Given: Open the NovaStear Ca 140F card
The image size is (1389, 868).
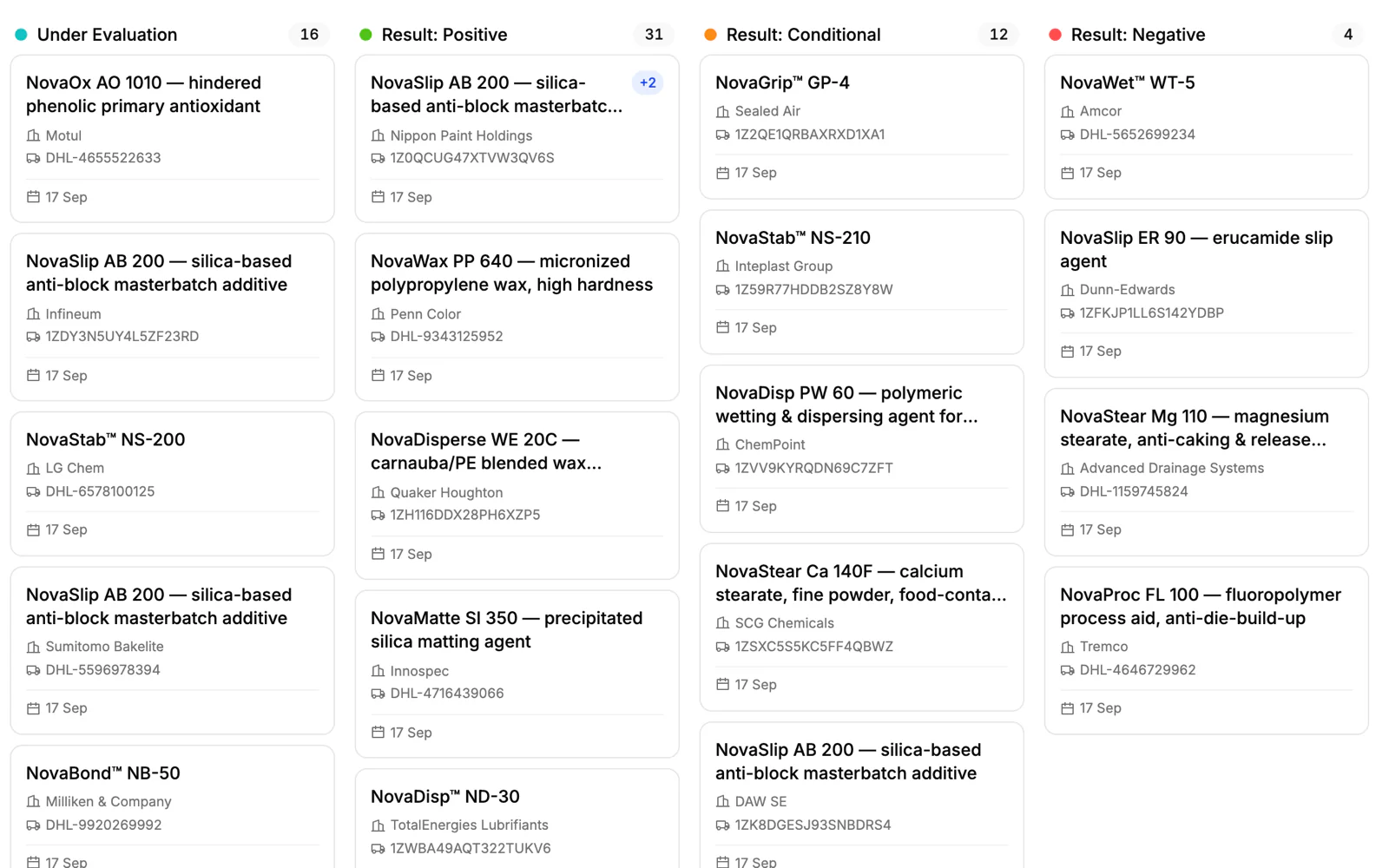Looking at the screenshot, I should 861,628.
